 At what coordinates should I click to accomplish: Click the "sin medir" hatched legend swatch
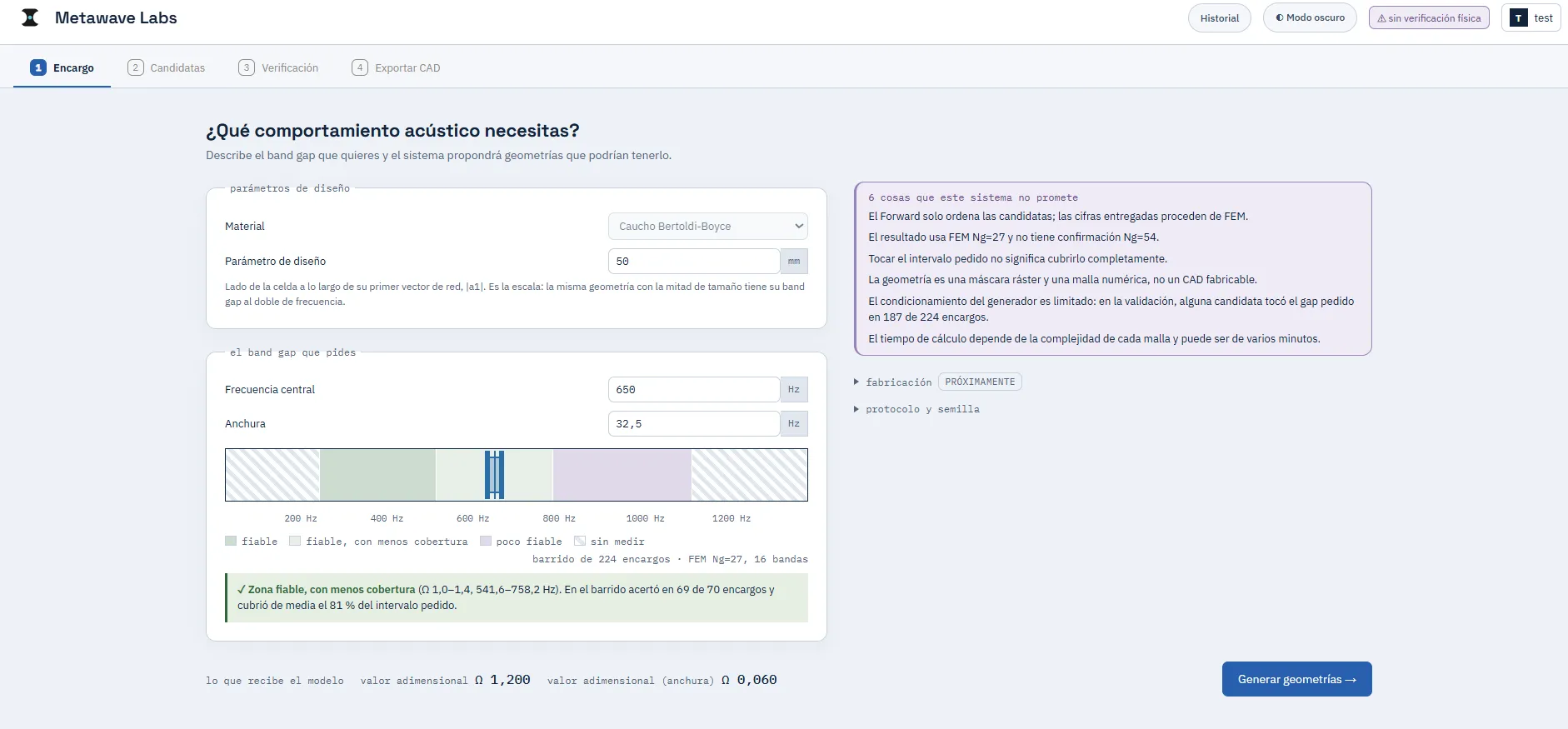580,541
